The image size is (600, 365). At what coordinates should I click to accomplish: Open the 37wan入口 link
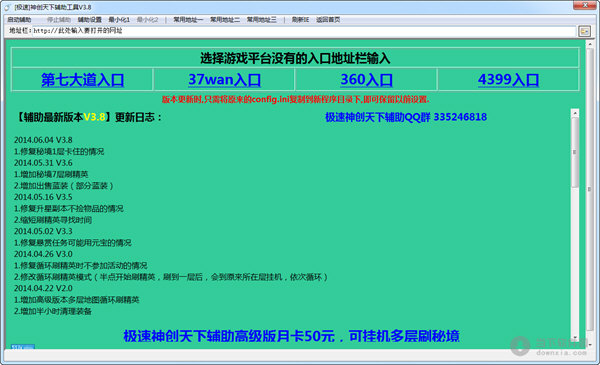coord(224,80)
